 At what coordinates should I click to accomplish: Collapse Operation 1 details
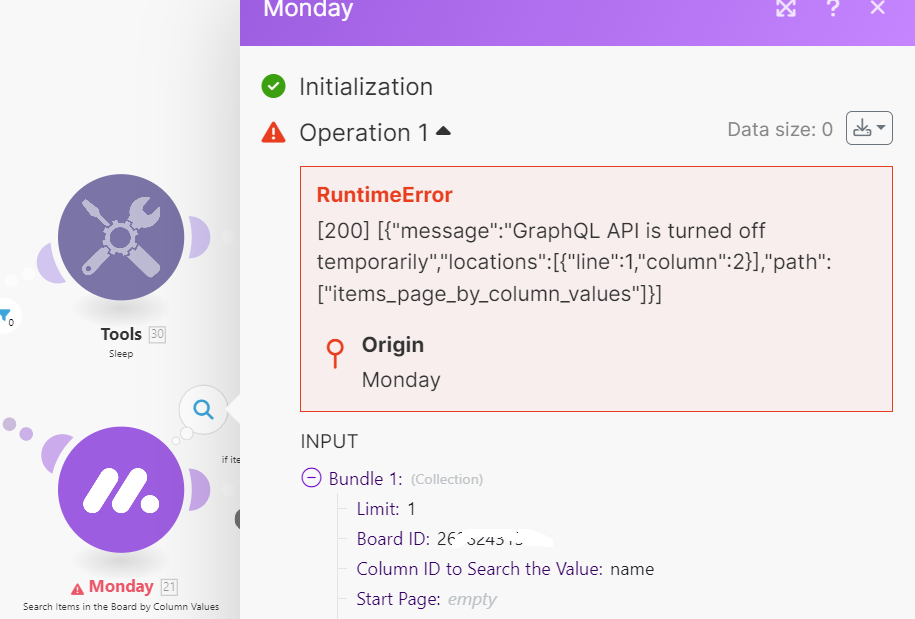pyautogui.click(x=443, y=131)
